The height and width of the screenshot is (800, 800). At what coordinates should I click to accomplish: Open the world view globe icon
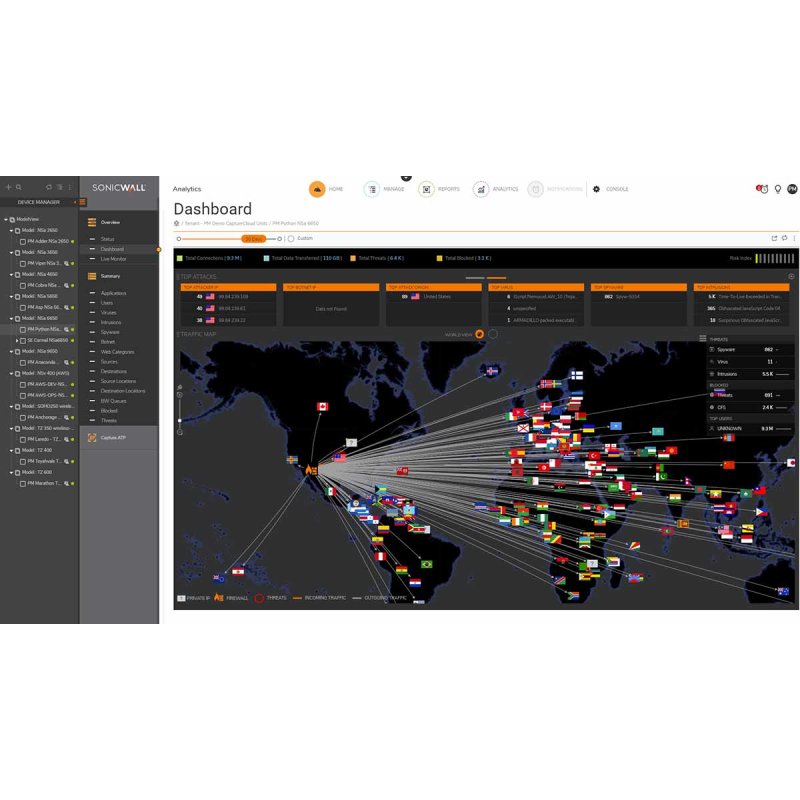[481, 335]
